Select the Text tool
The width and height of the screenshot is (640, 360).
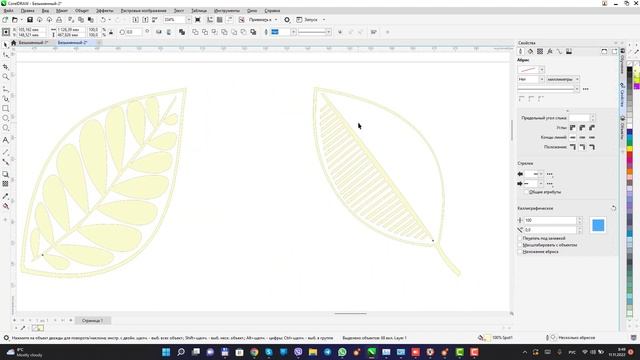pos(5,140)
